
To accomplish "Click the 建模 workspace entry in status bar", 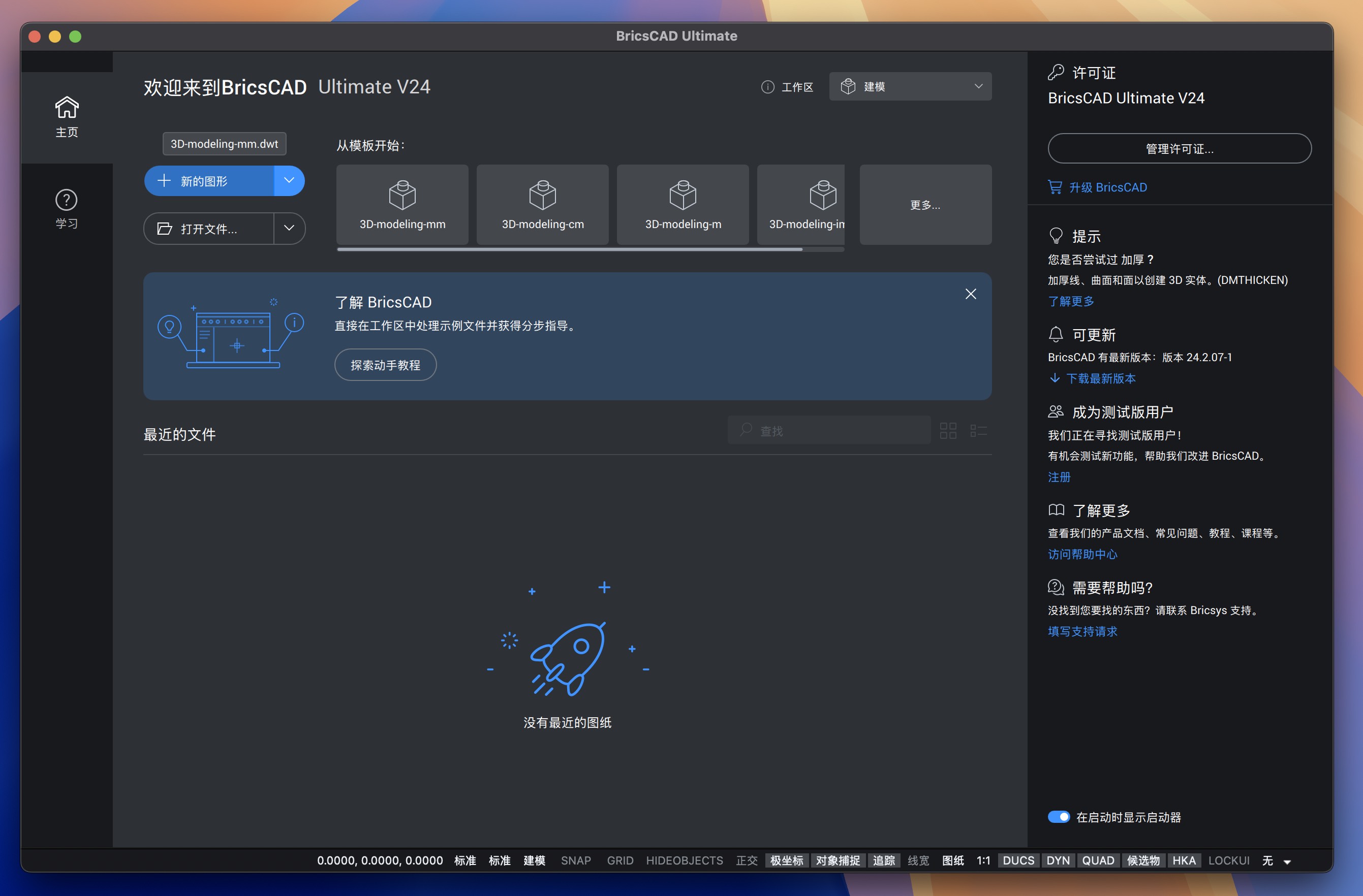I will tap(534, 860).
